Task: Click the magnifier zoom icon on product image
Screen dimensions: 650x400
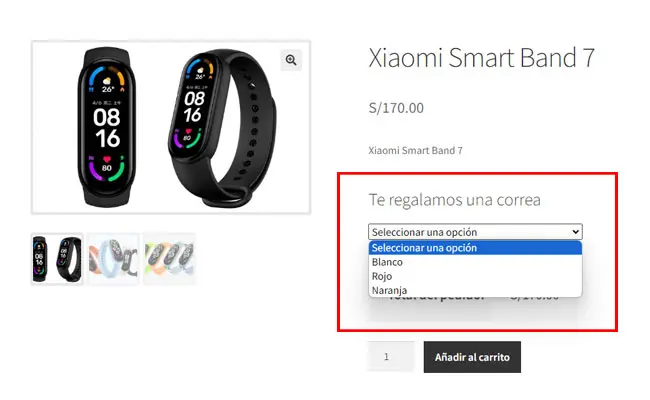Action: click(291, 60)
